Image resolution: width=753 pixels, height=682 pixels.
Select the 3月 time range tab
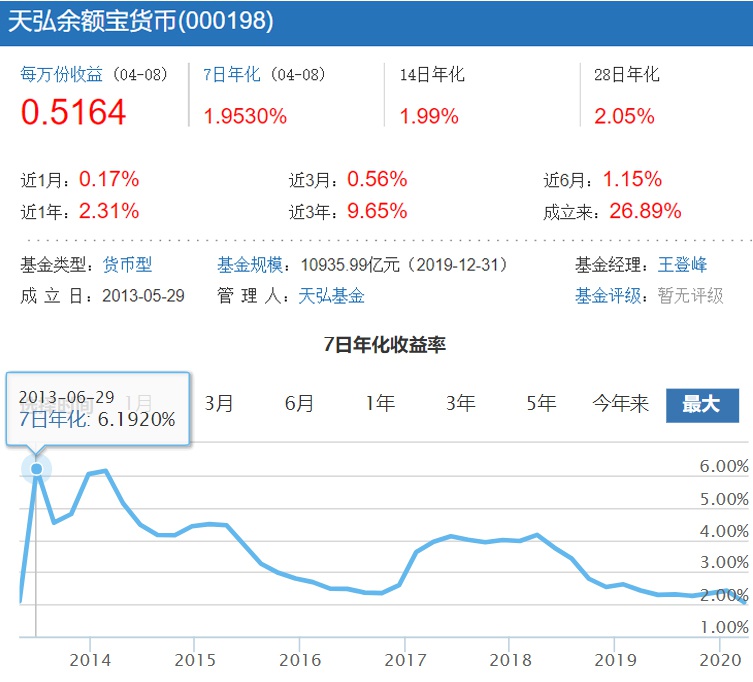pyautogui.click(x=219, y=403)
